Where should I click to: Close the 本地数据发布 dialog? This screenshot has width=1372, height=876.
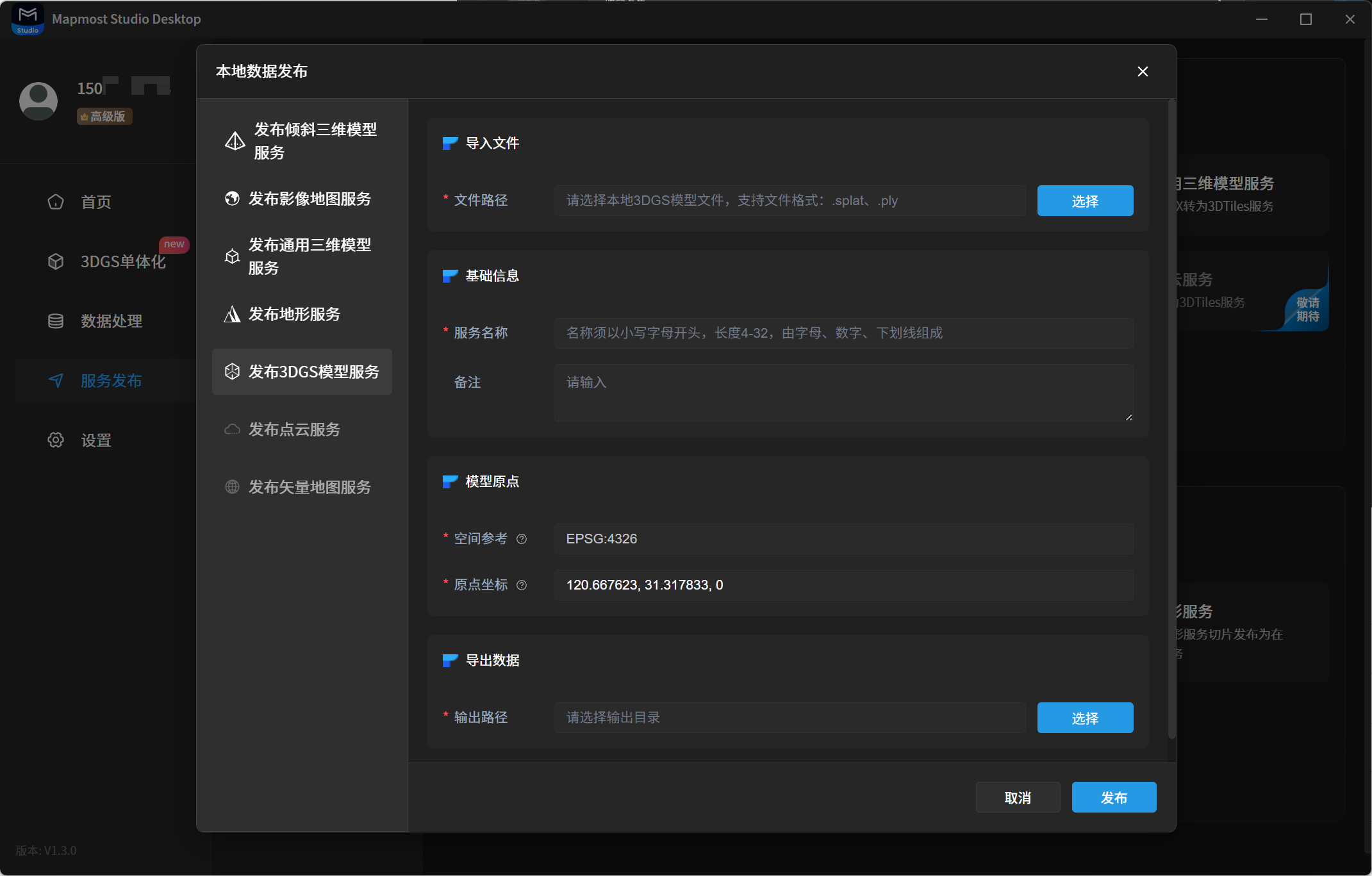pyautogui.click(x=1143, y=71)
